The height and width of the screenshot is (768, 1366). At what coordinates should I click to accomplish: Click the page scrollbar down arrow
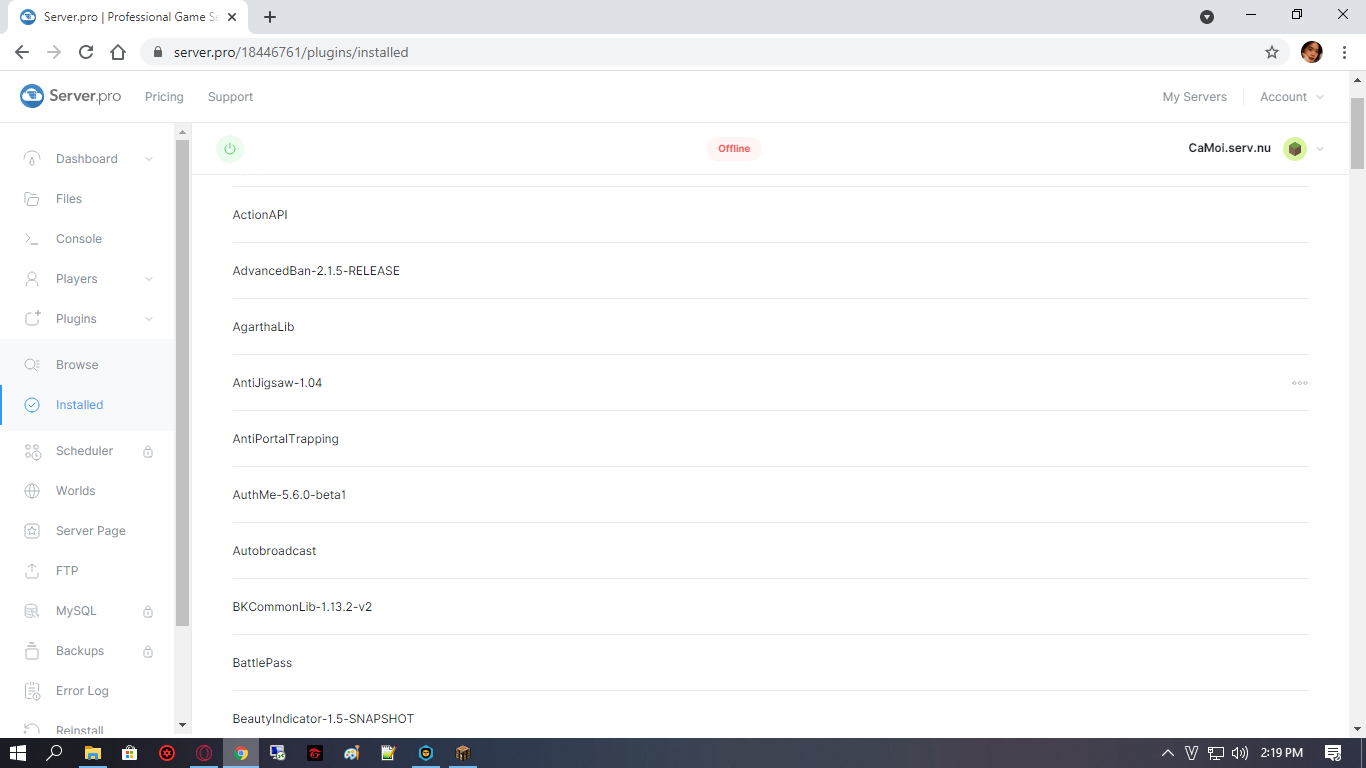1357,730
